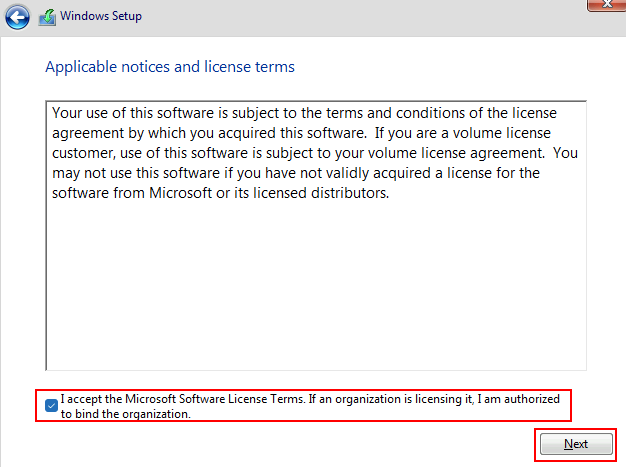
Task: Click the blank white area left of the Next button
Action: (x=279, y=444)
